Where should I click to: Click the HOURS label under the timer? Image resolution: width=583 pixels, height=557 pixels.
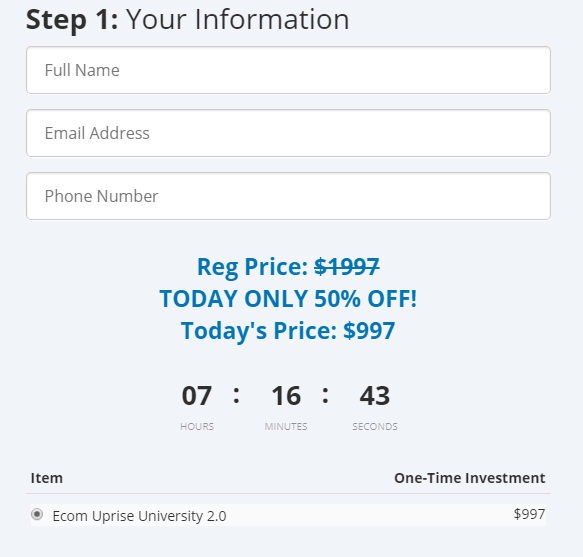click(x=197, y=426)
